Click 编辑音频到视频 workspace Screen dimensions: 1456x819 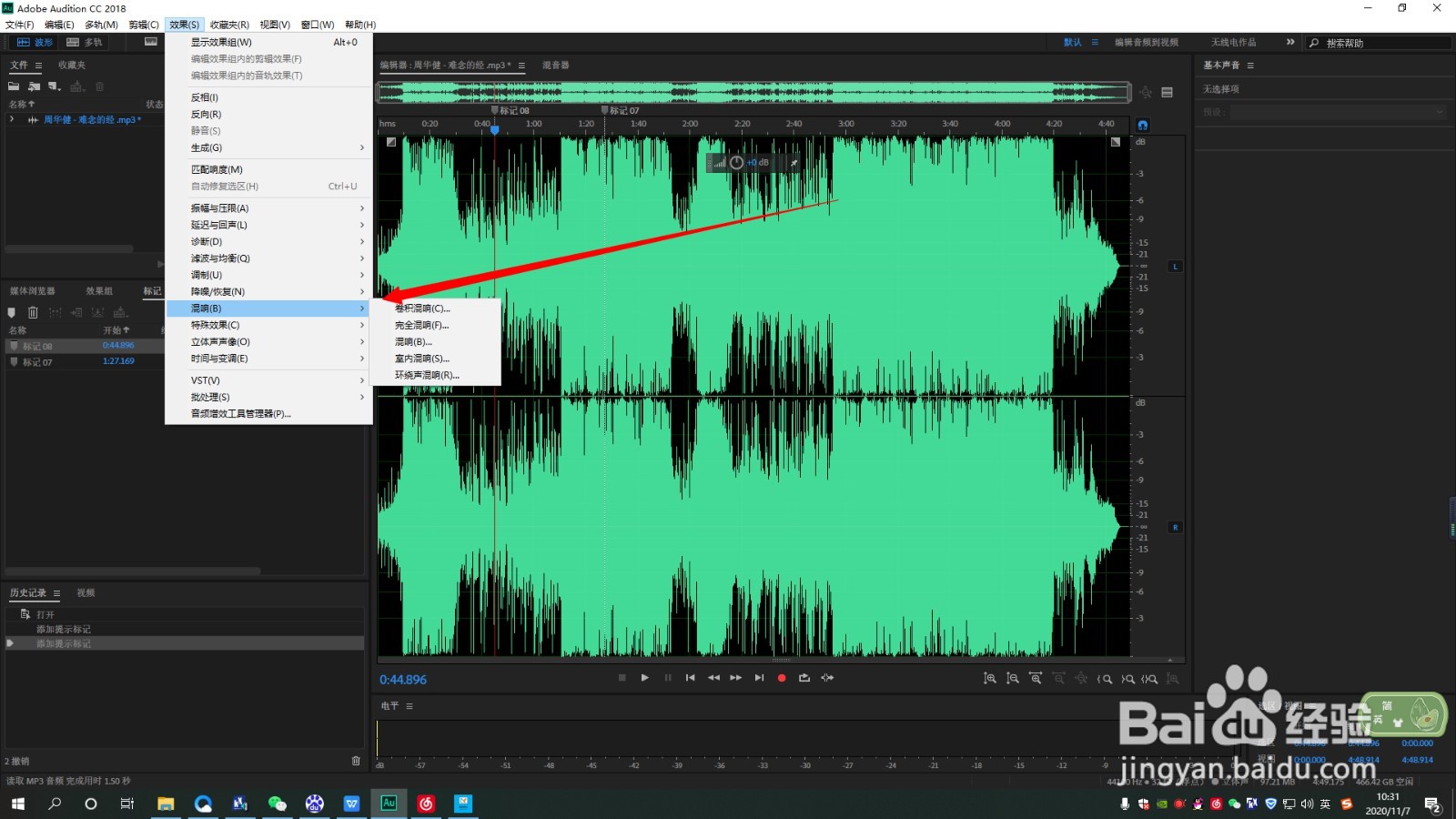(1147, 42)
